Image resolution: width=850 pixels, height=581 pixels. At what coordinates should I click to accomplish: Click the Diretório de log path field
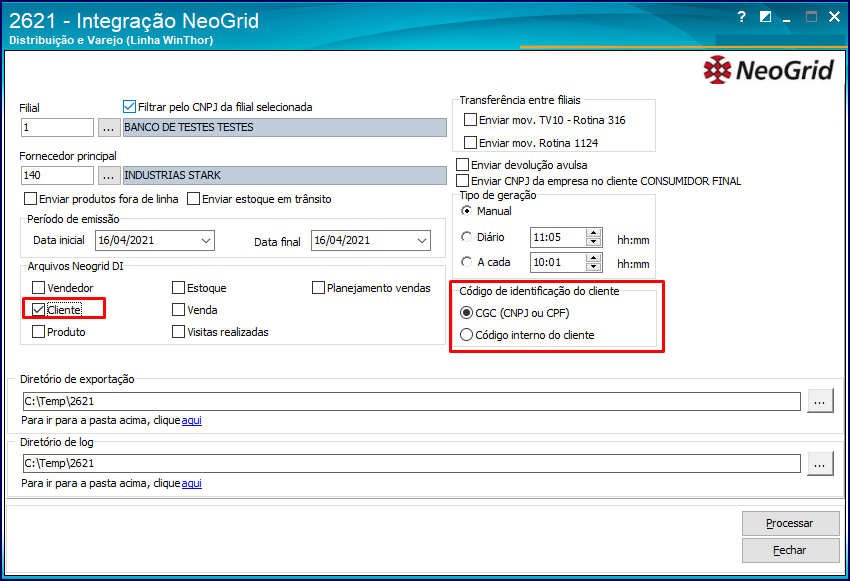[x=411, y=464]
